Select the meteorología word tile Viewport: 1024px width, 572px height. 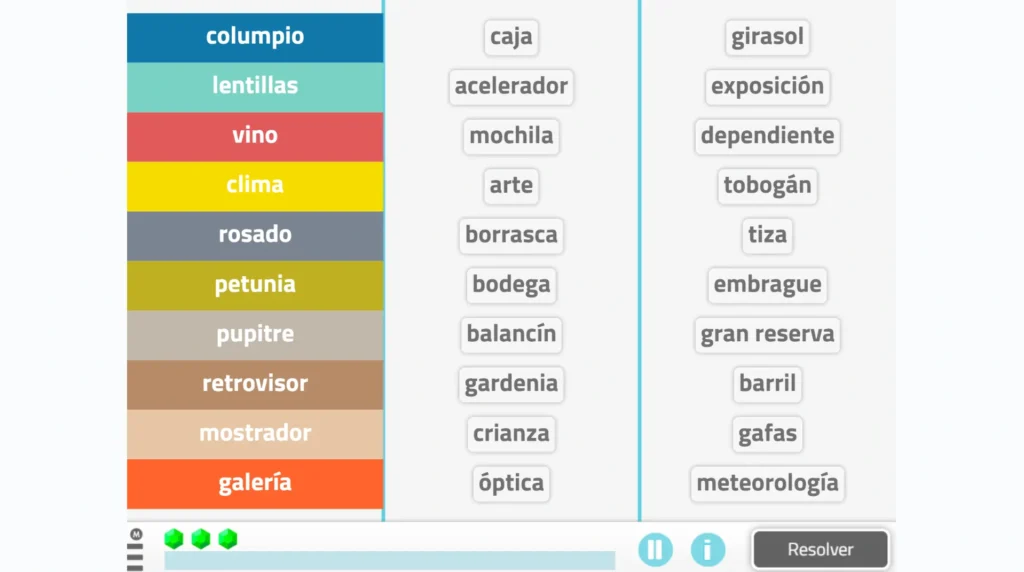tap(767, 483)
